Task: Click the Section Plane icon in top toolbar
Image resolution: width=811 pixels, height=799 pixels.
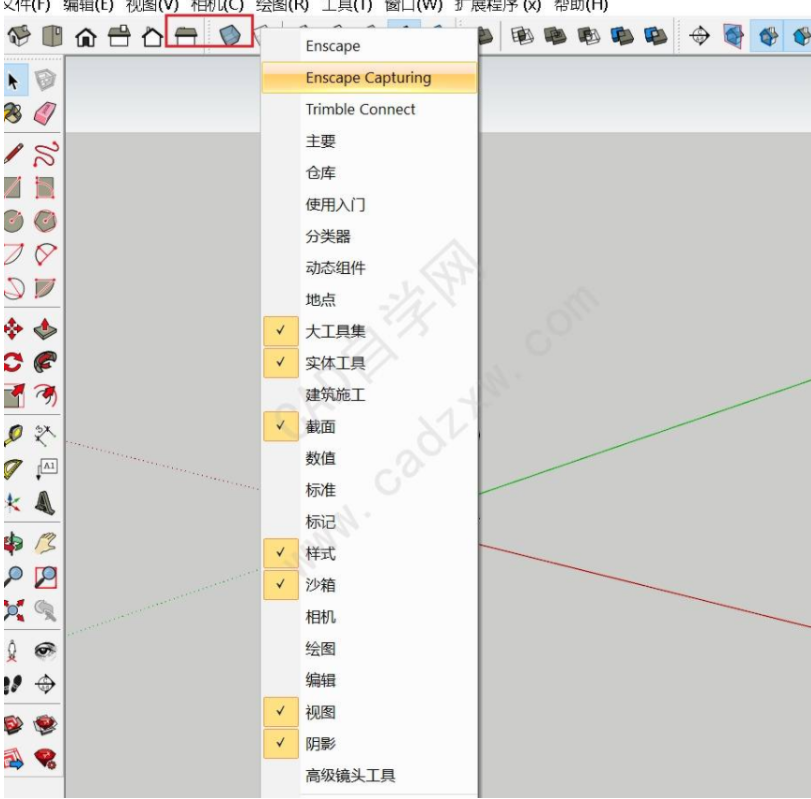Action: [700, 36]
